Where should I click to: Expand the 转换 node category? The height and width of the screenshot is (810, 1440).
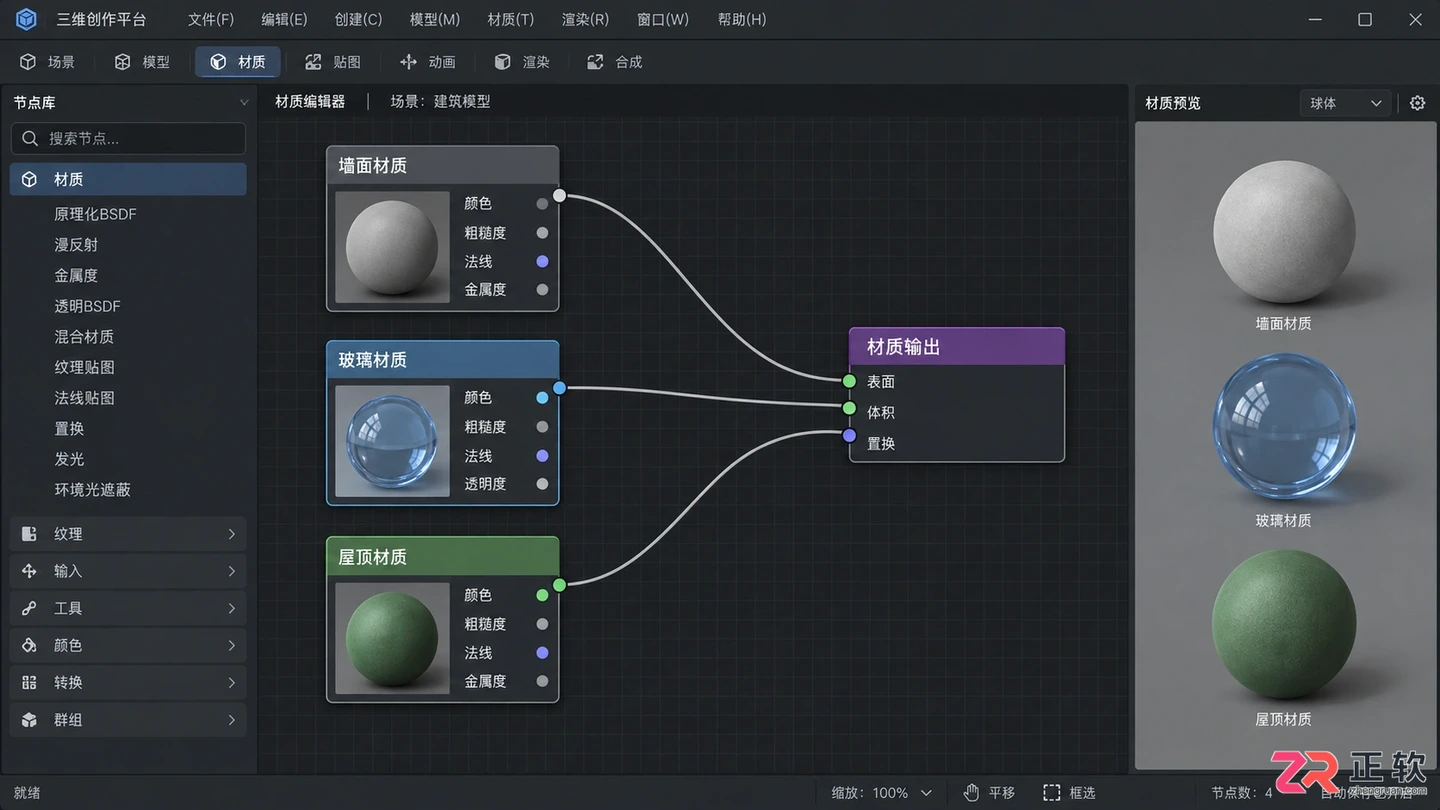tap(128, 682)
